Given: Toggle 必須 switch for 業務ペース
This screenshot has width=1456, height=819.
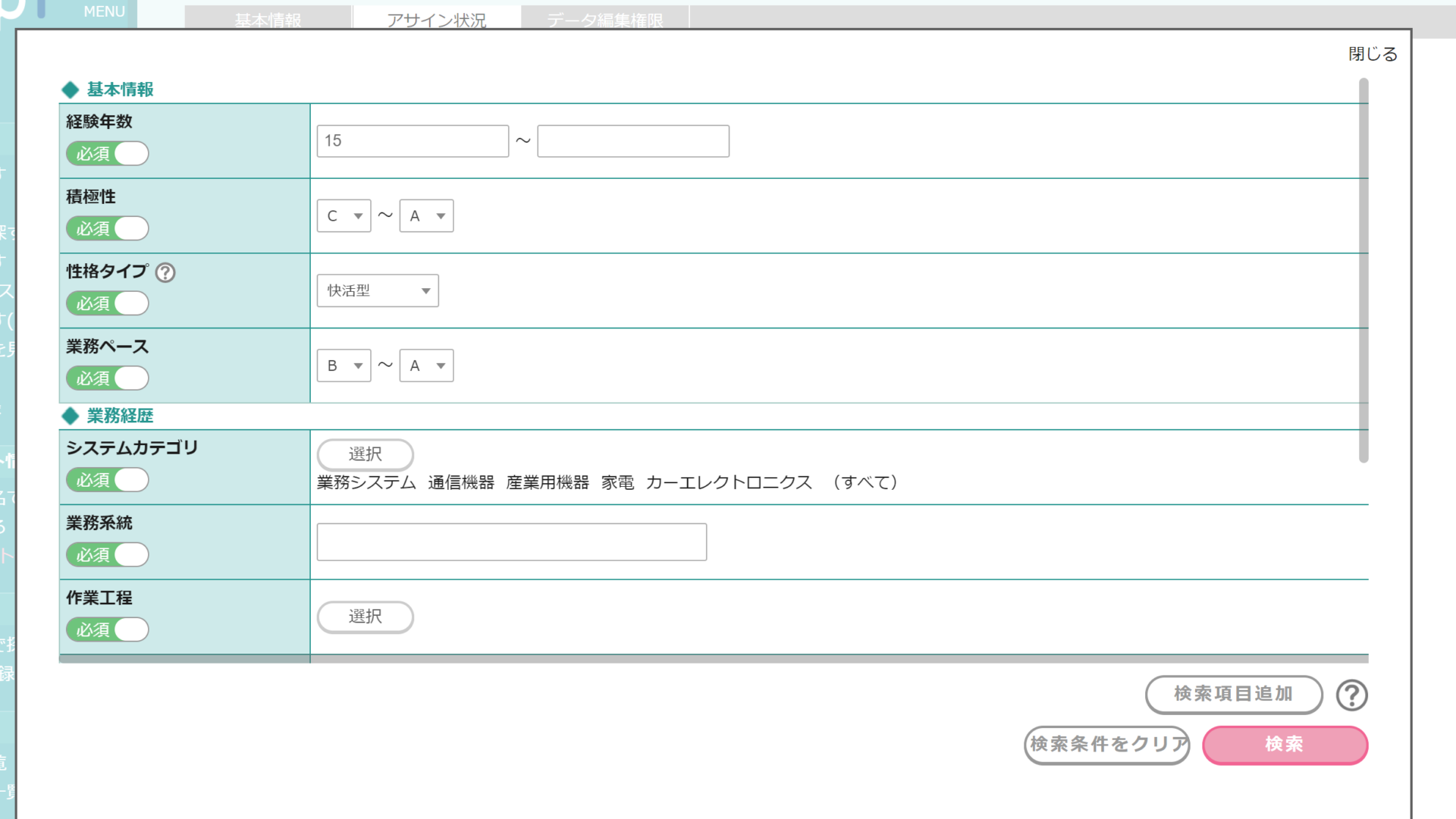Looking at the screenshot, I should point(107,378).
